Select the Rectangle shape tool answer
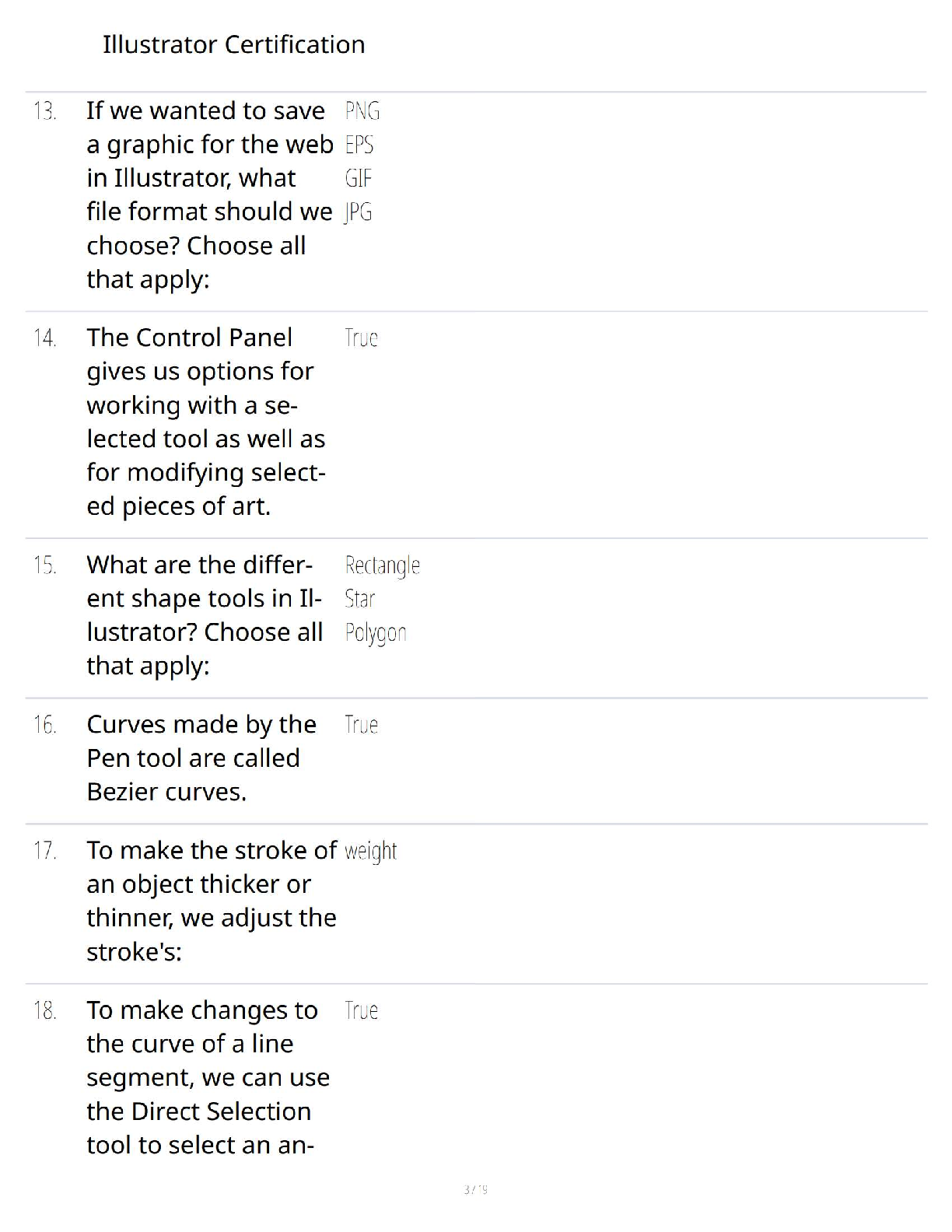Image resolution: width=952 pixels, height=1232 pixels. (382, 565)
